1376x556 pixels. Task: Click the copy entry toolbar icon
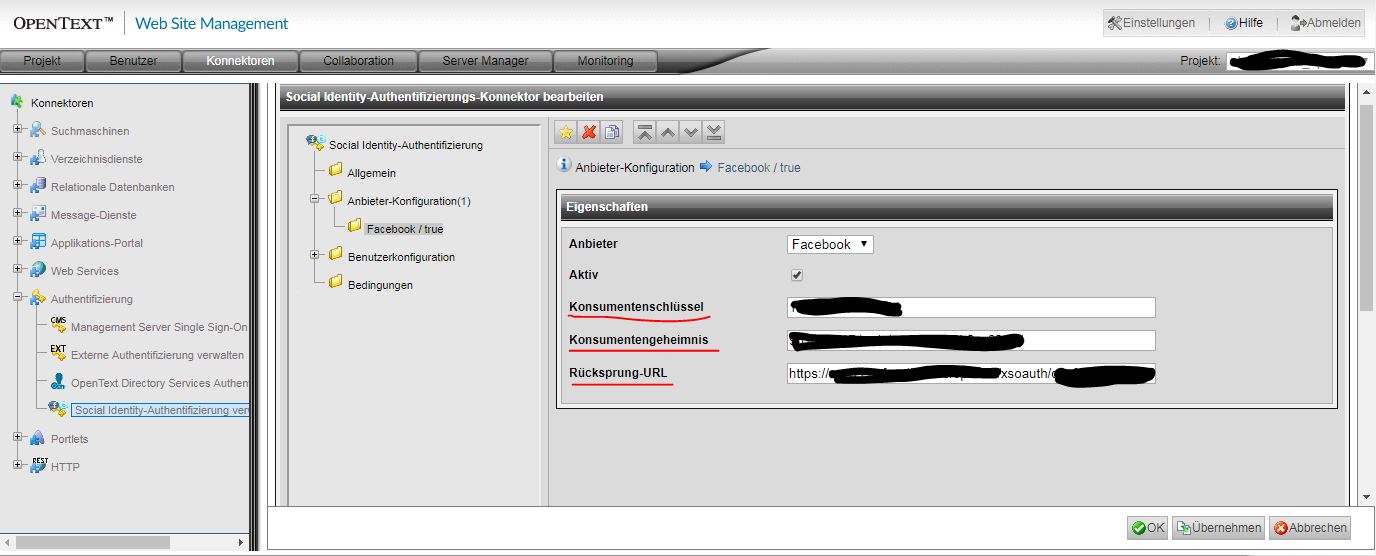pos(612,132)
